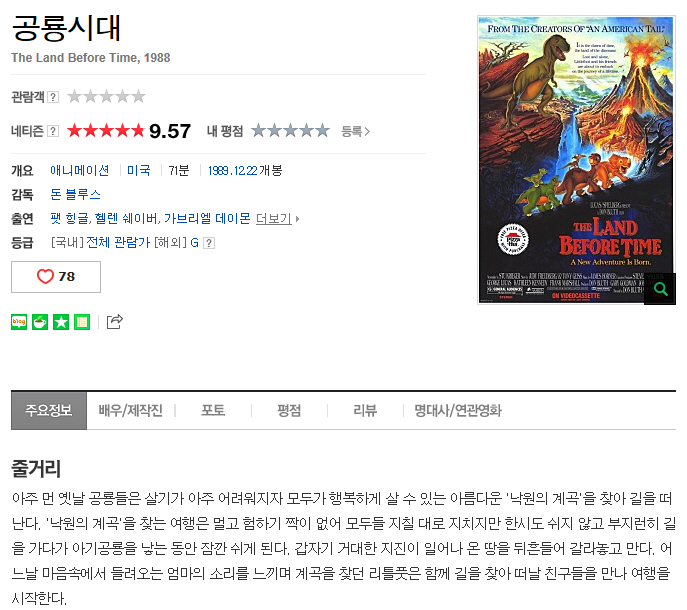
Task: Click the green star bookmark icon
Action: [x=61, y=322]
